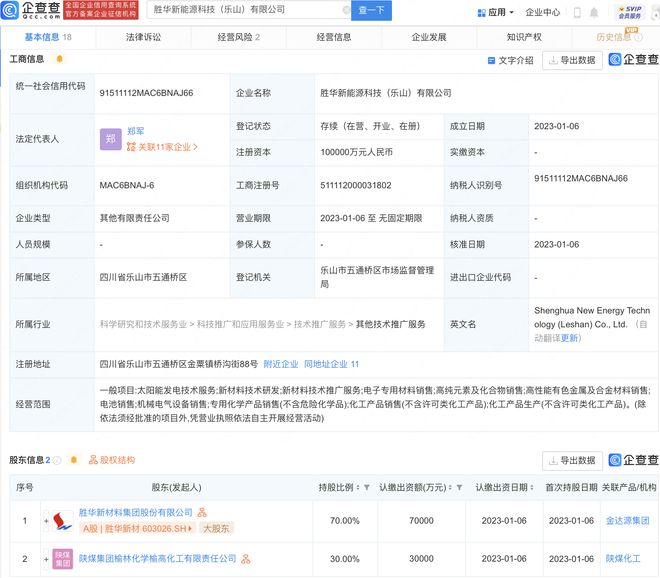The image size is (660, 578).
Task: Open equity structure icon after 胜华新材料集团股份有限公司
Action: [x=202, y=512]
